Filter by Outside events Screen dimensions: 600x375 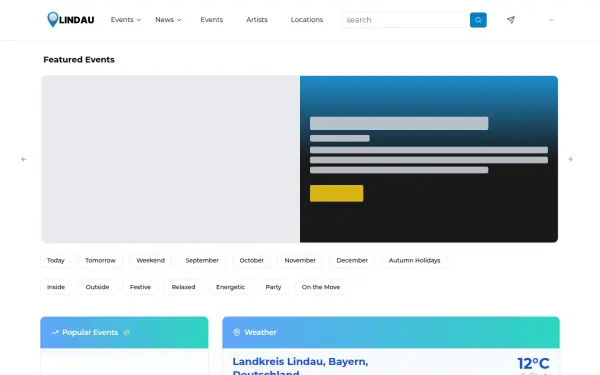point(97,287)
